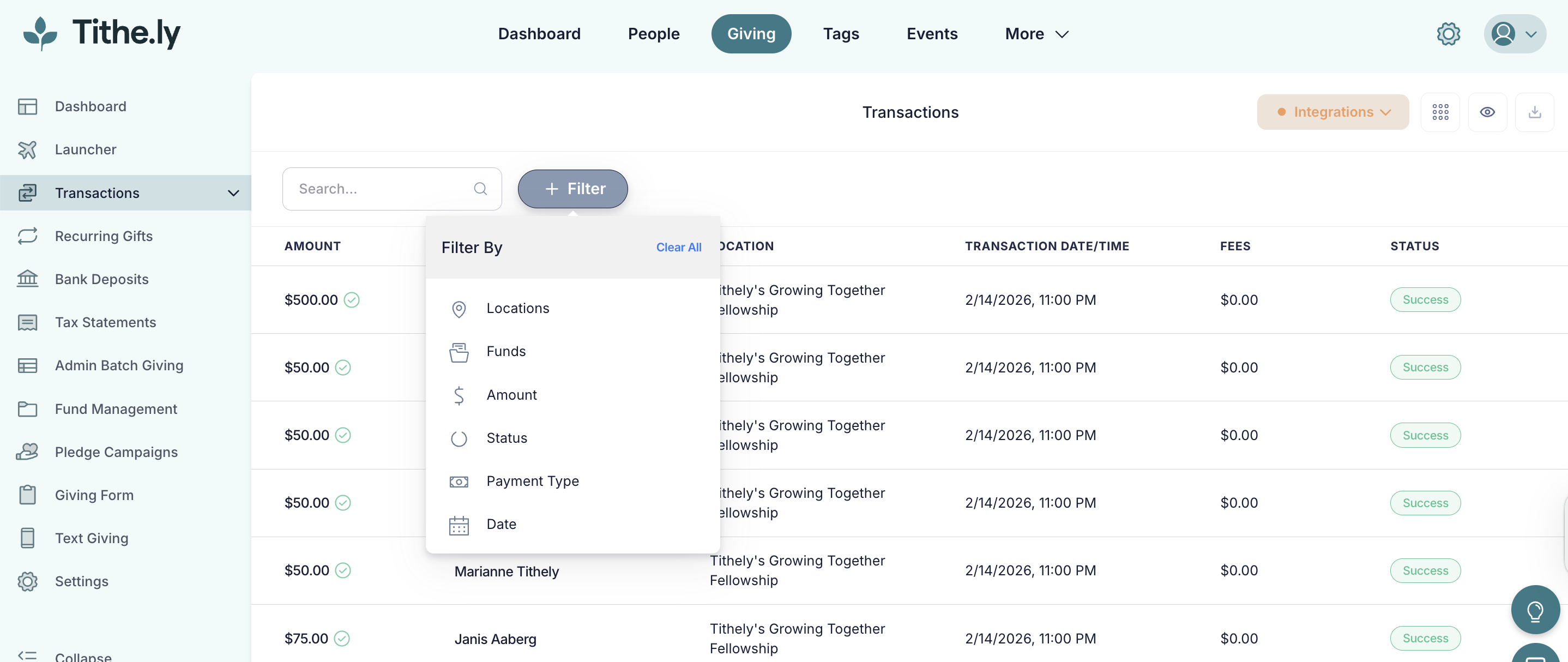This screenshot has width=1568, height=662.
Task: Open donor Marianne Tithely
Action: (x=506, y=572)
